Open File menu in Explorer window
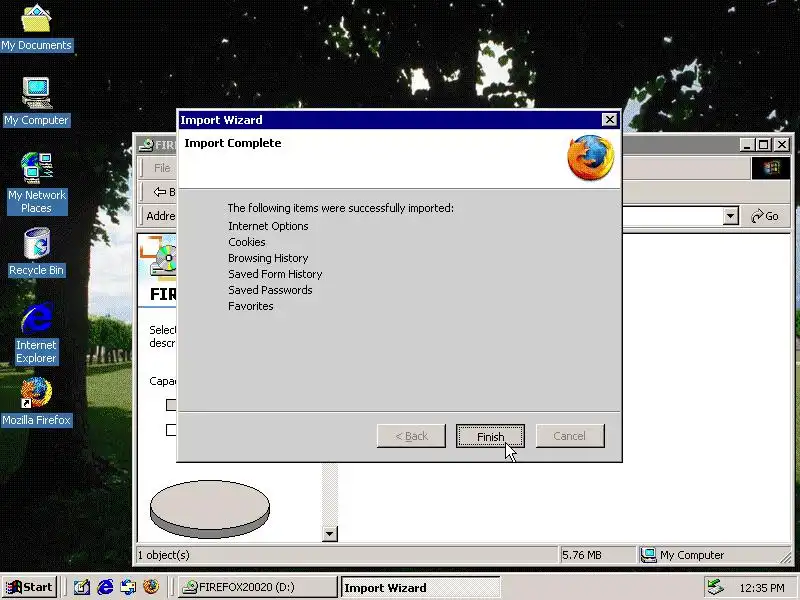800x600 pixels. [162, 168]
